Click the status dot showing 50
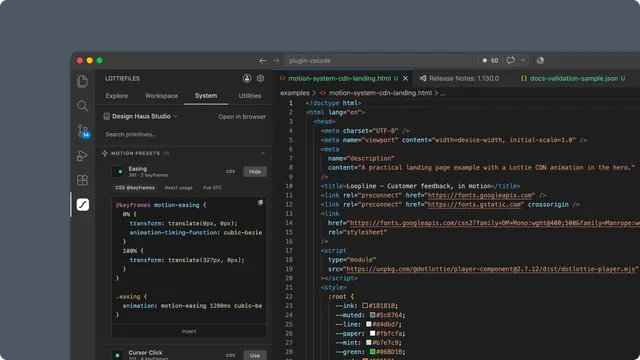Screen dimensions: 640x360 484,60
